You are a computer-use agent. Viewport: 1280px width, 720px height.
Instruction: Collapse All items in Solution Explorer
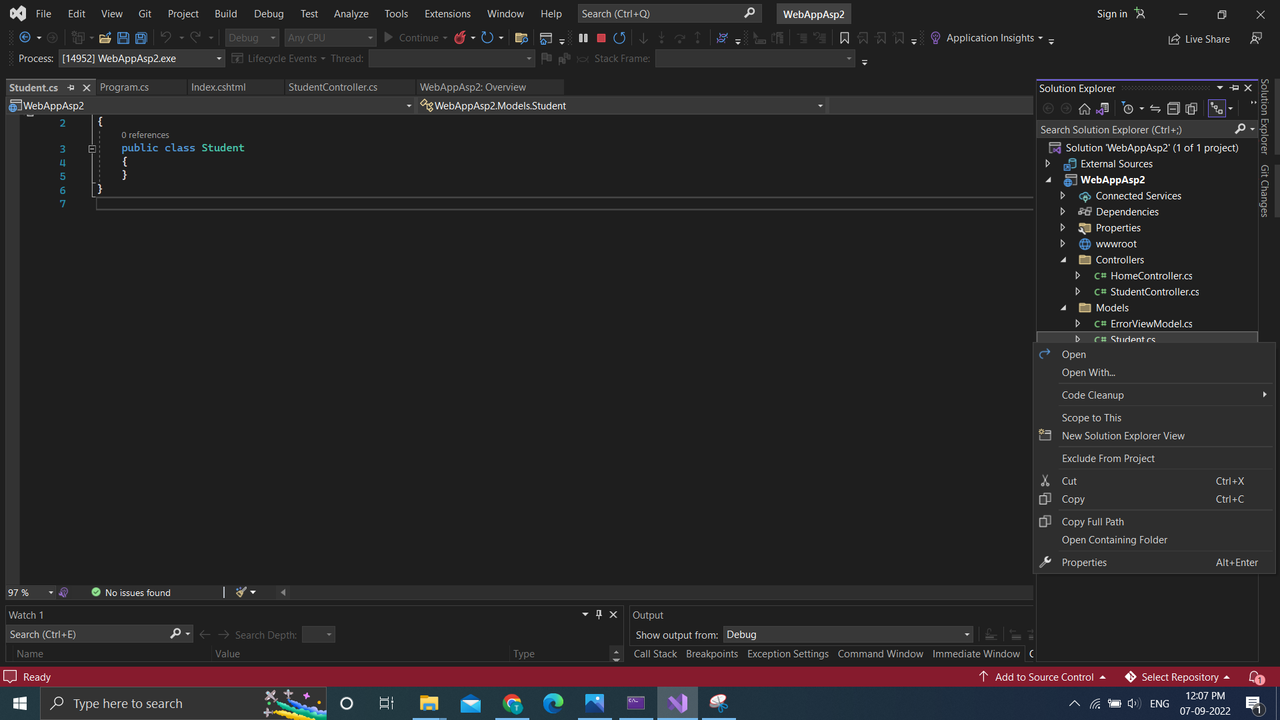click(x=1173, y=108)
